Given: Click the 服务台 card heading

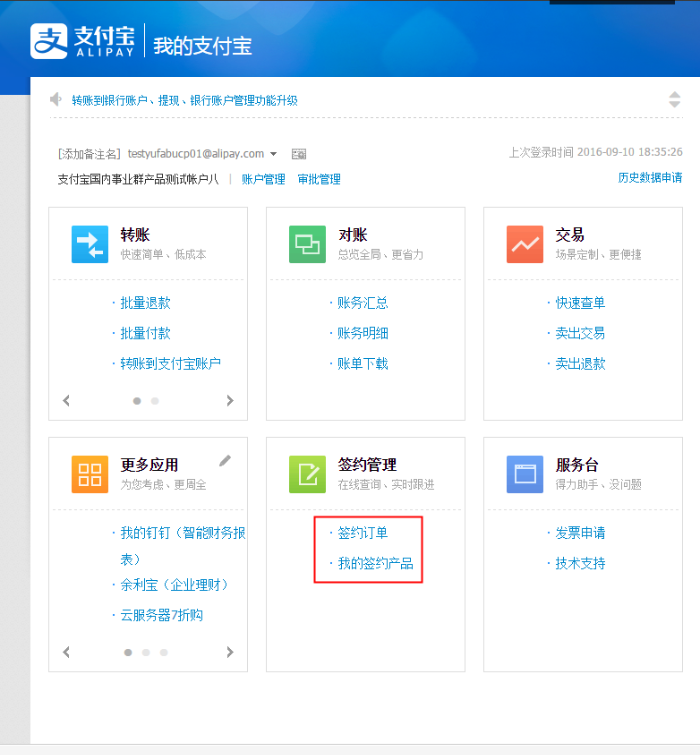Looking at the screenshot, I should pyautogui.click(x=577, y=465).
